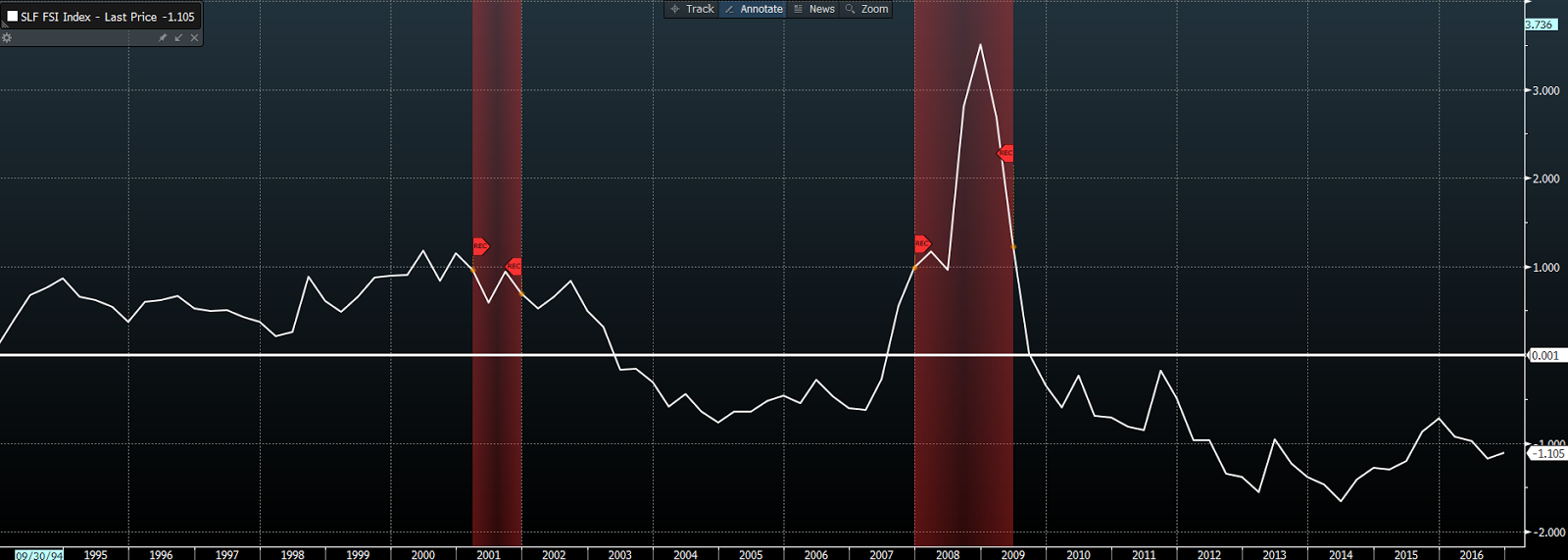Open the legend settings gear
Screen dimensions: 1568x560
[7, 37]
